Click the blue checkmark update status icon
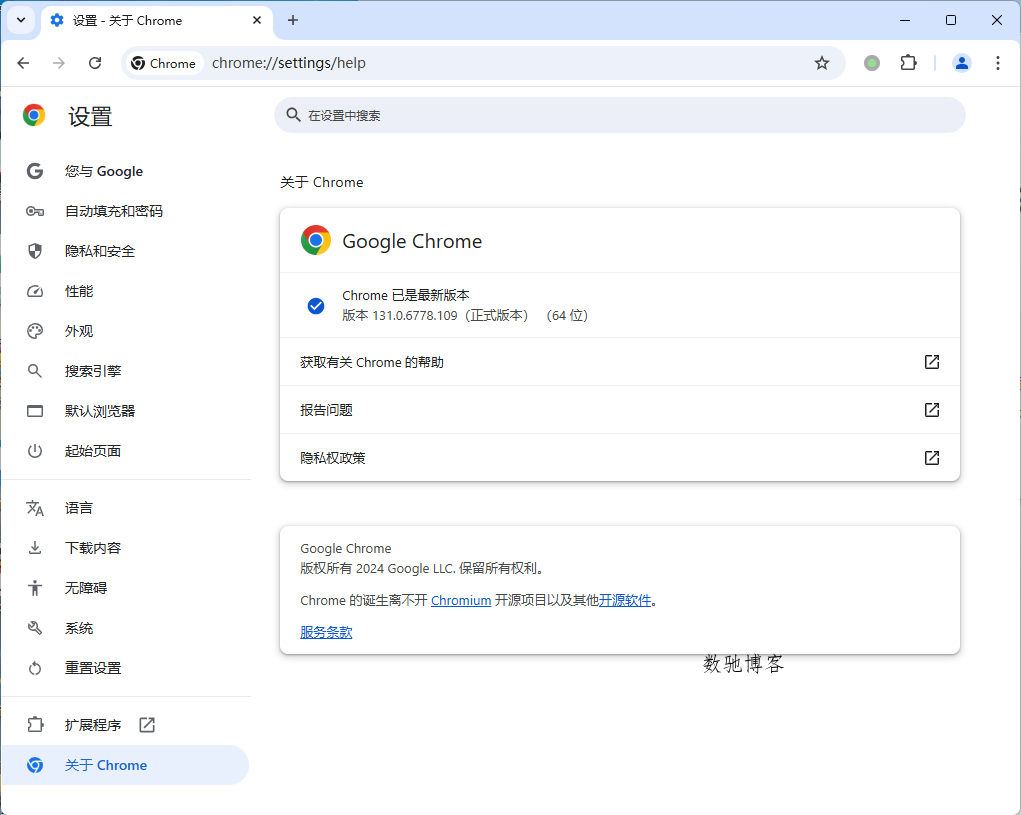 point(316,305)
